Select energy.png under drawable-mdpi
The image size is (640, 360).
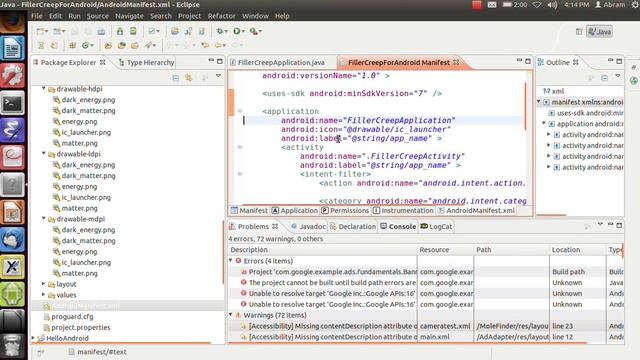[x=79, y=251]
